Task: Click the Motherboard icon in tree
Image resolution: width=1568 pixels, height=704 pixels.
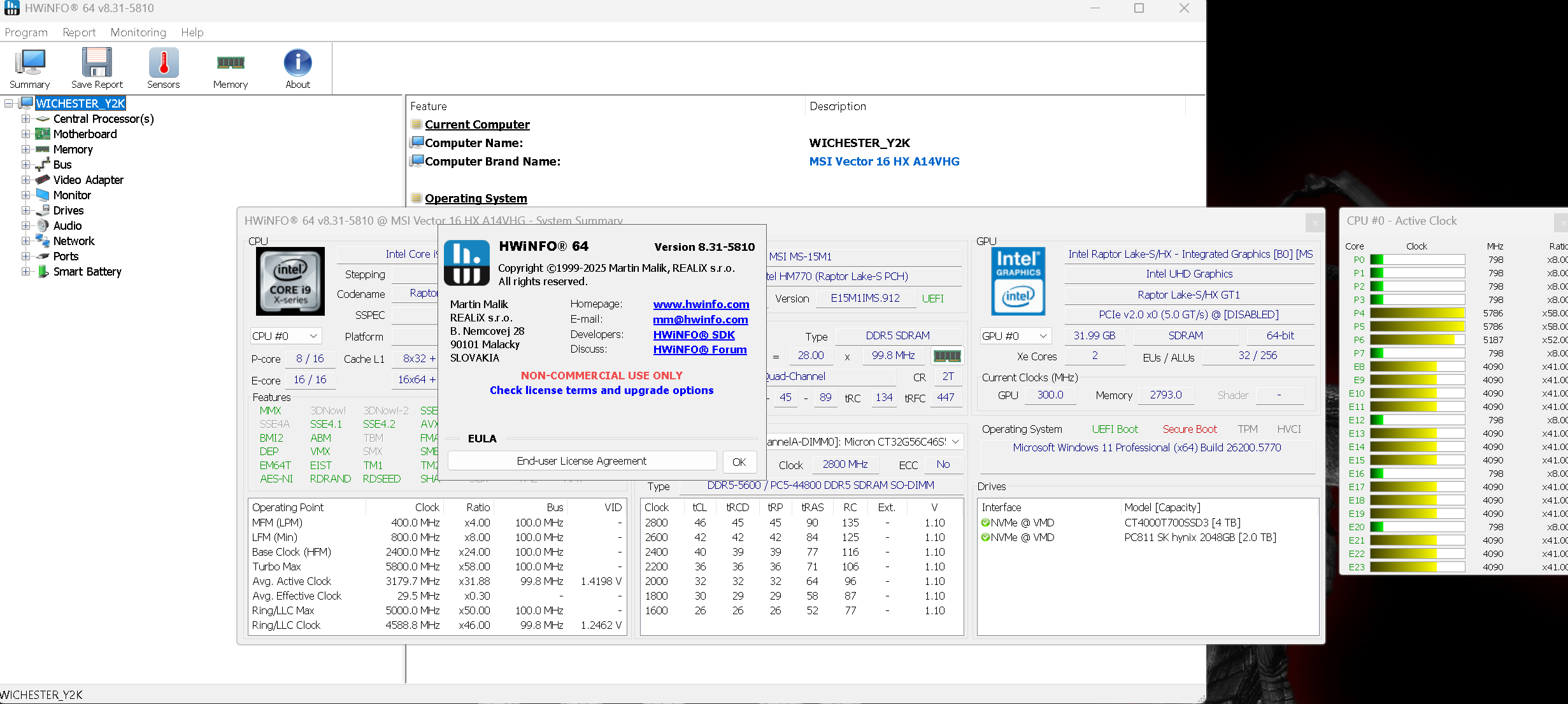Action: (43, 134)
